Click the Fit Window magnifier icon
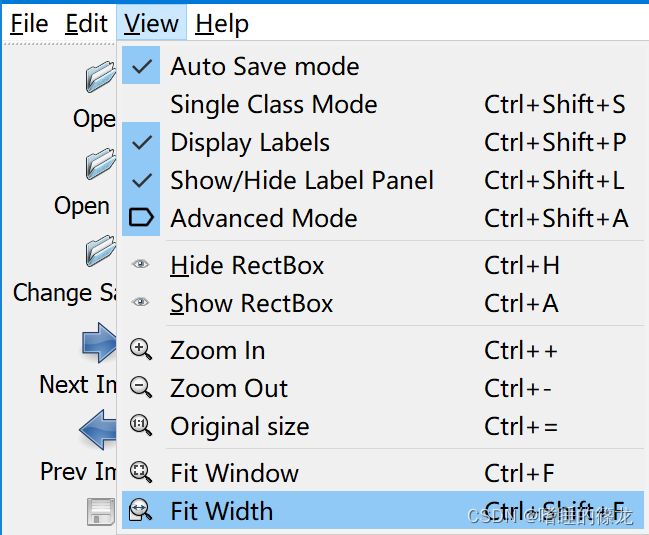Viewport: 649px width, 535px height. 141,472
